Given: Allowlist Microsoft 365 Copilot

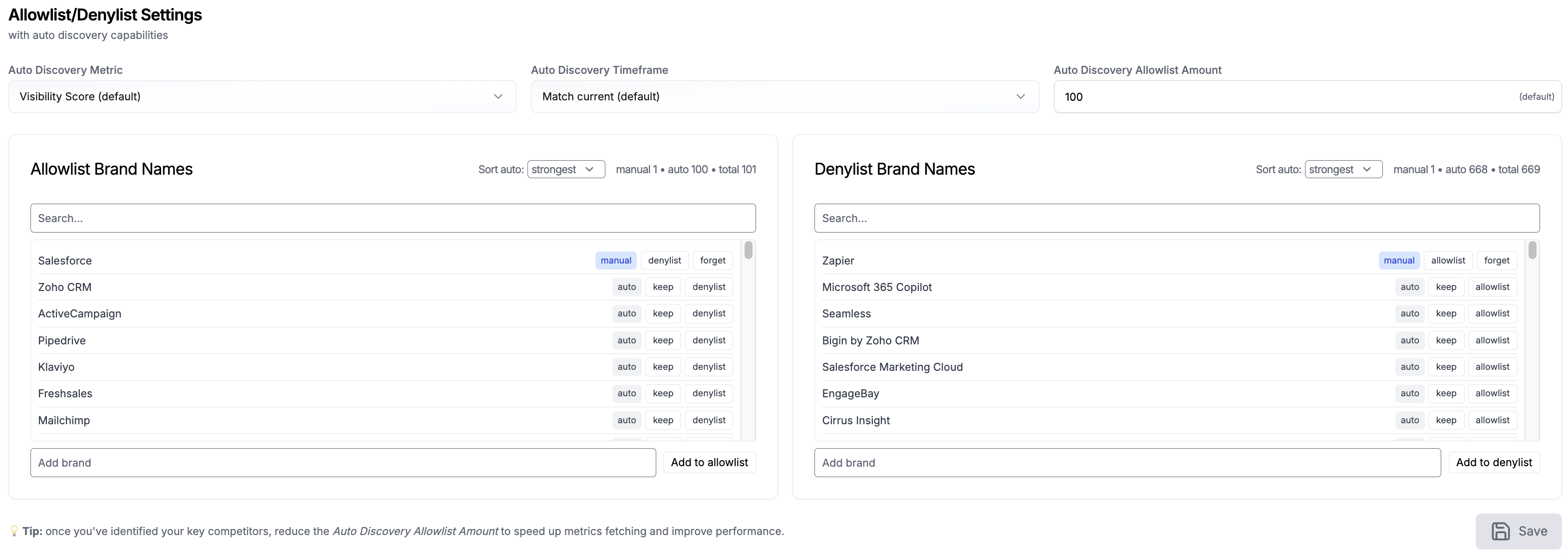Looking at the screenshot, I should [x=1493, y=287].
